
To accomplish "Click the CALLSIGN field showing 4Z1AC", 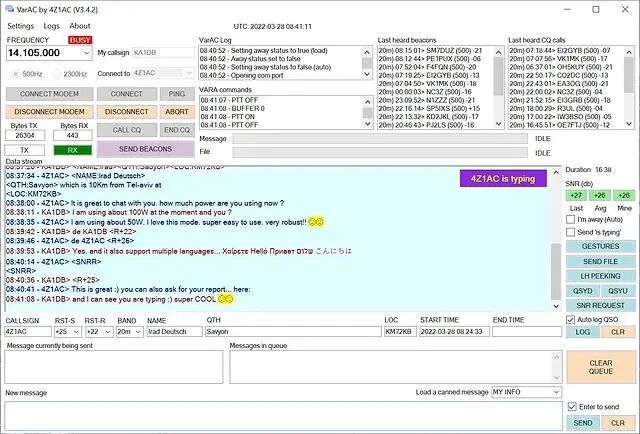I will (x=28, y=332).
